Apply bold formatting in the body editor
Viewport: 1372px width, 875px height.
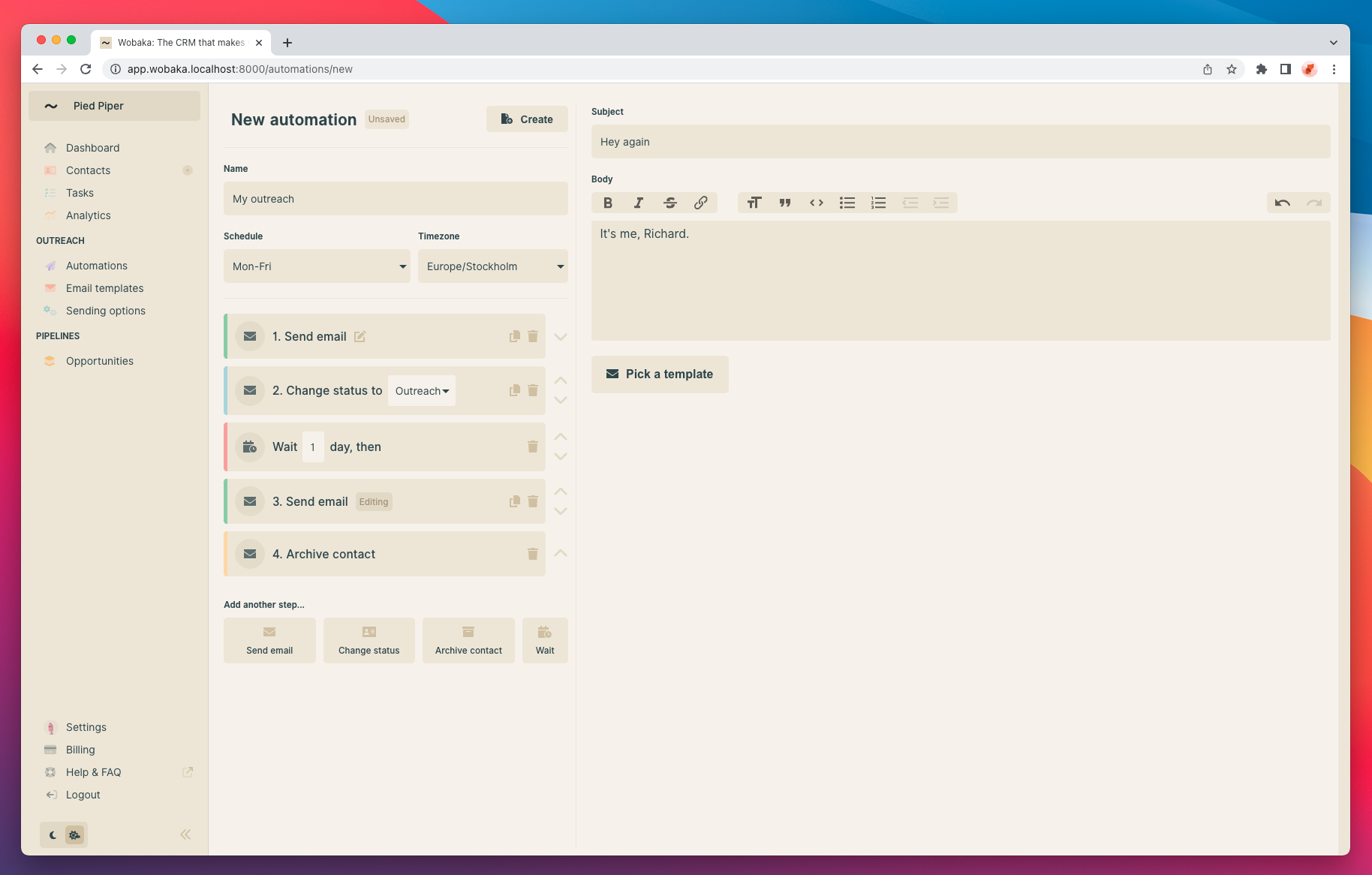[608, 203]
